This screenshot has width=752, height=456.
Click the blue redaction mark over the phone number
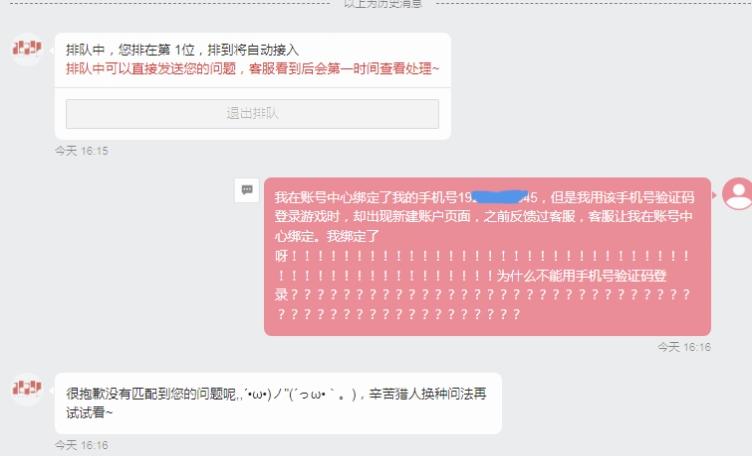500,197
